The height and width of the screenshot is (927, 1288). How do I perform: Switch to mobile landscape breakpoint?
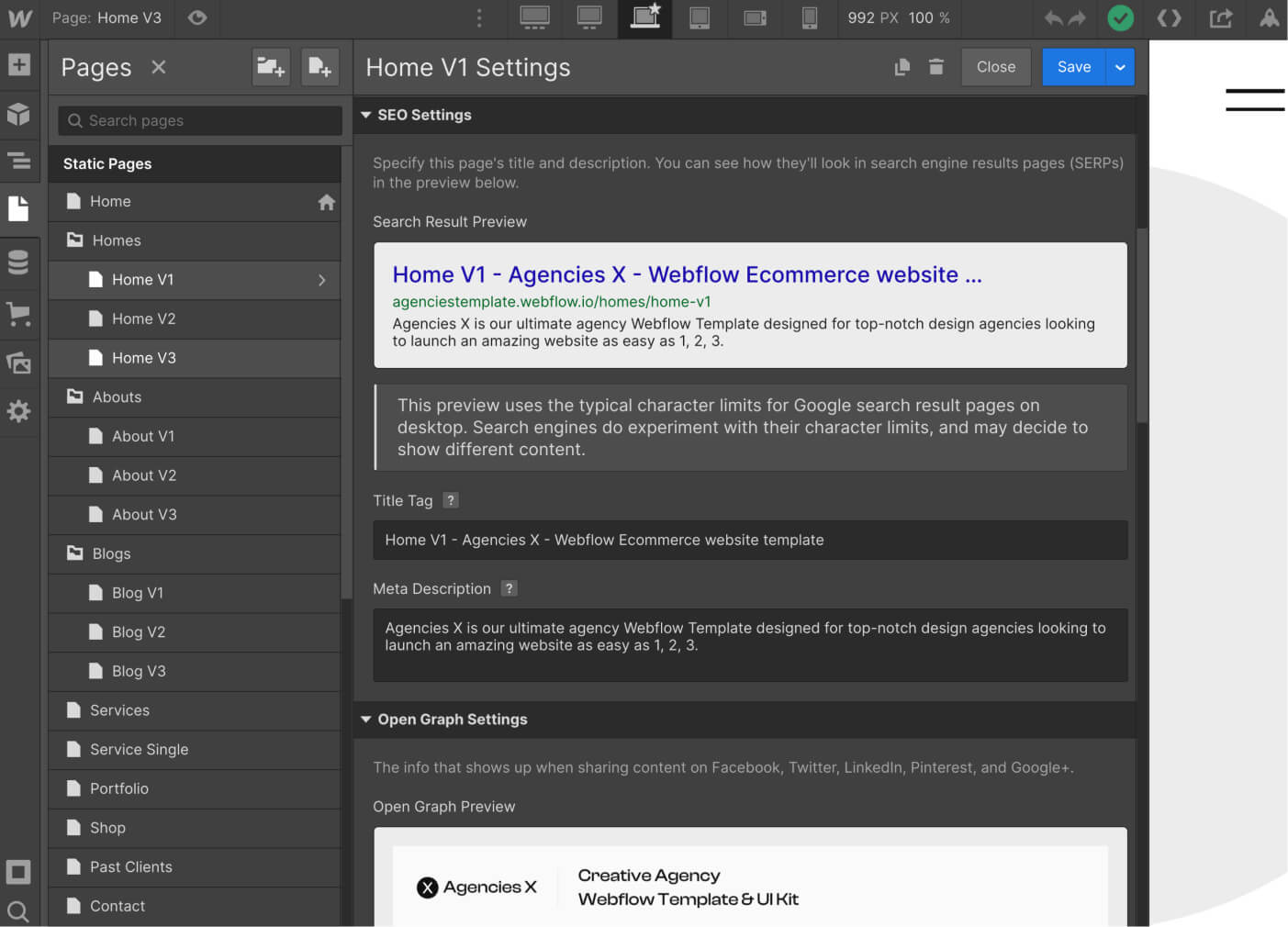755,18
